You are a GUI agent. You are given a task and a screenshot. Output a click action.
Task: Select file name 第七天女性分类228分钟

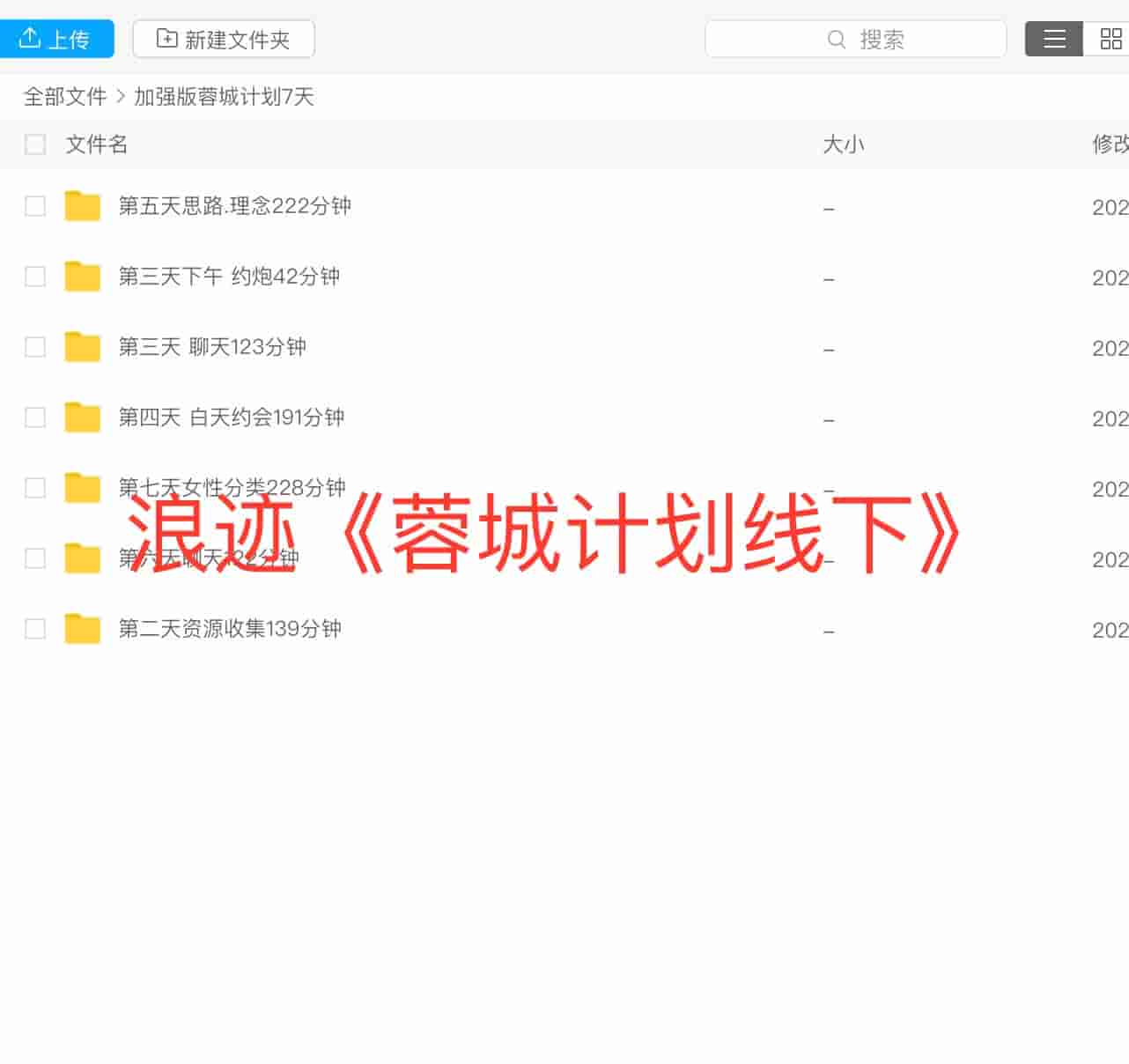point(232,488)
